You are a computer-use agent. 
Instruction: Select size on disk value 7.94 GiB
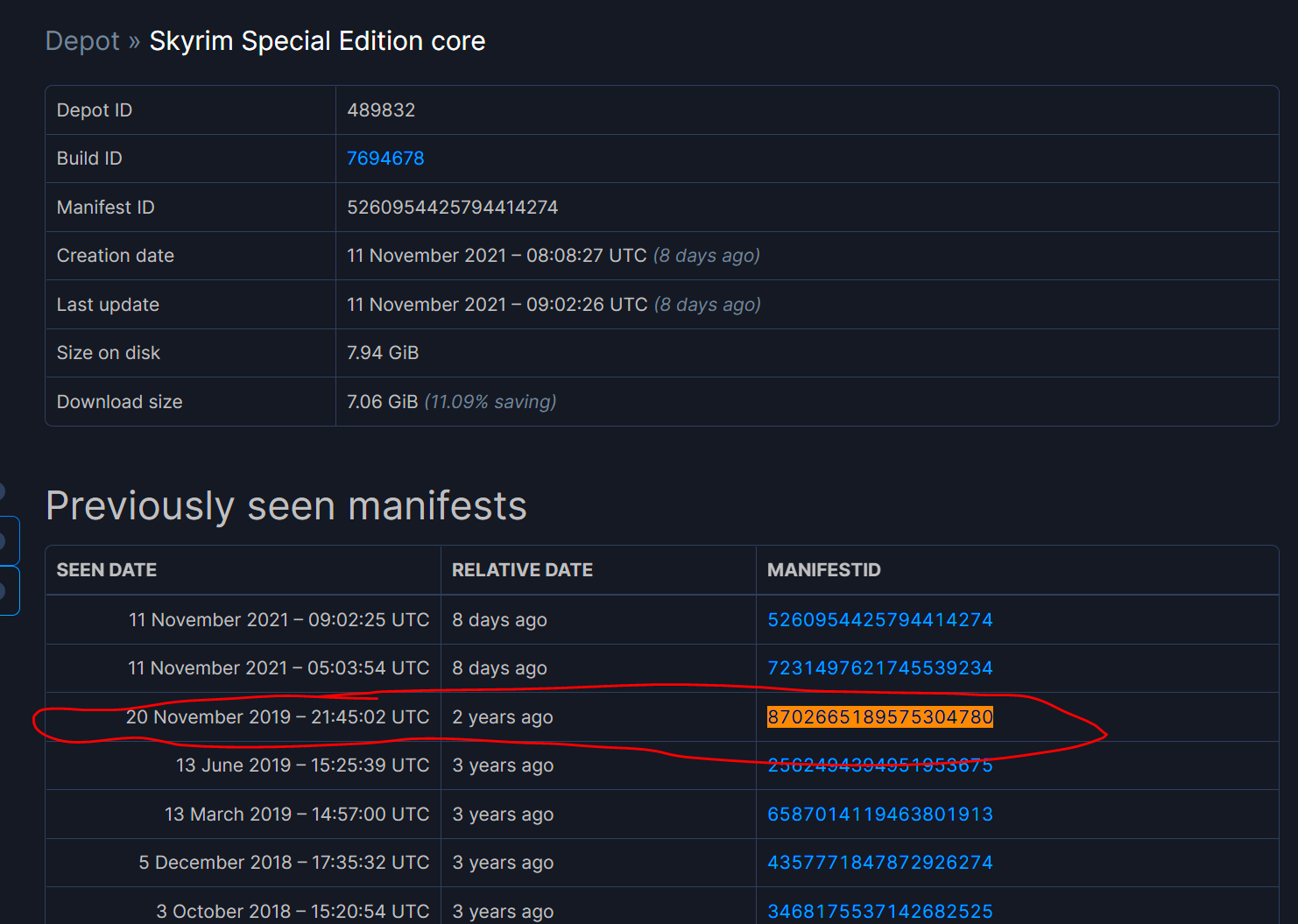pyautogui.click(x=383, y=353)
